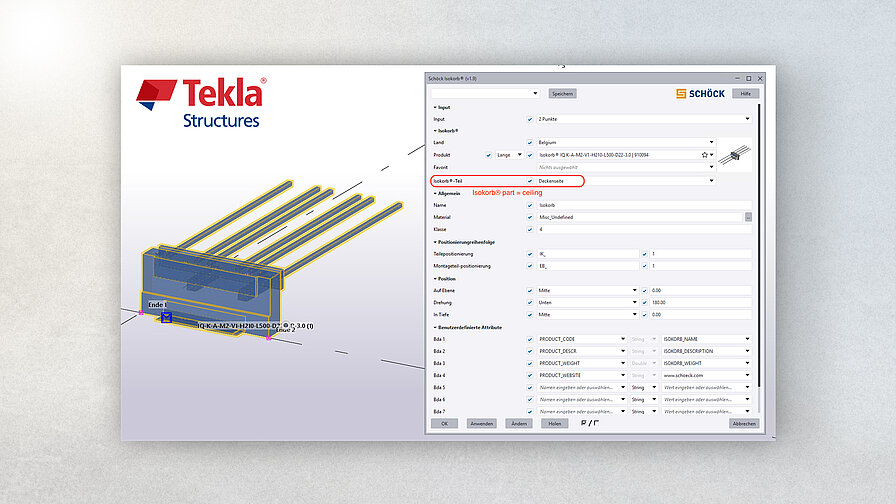This screenshot has height=504, width=896.
Task: Click the Abbrechen button
Action: (x=744, y=423)
